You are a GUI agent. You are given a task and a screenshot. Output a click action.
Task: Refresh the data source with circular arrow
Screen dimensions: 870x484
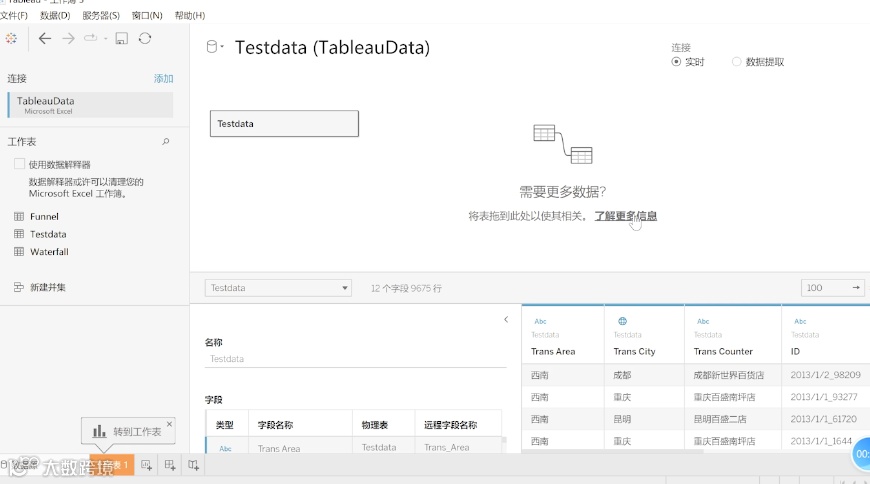[x=145, y=38]
